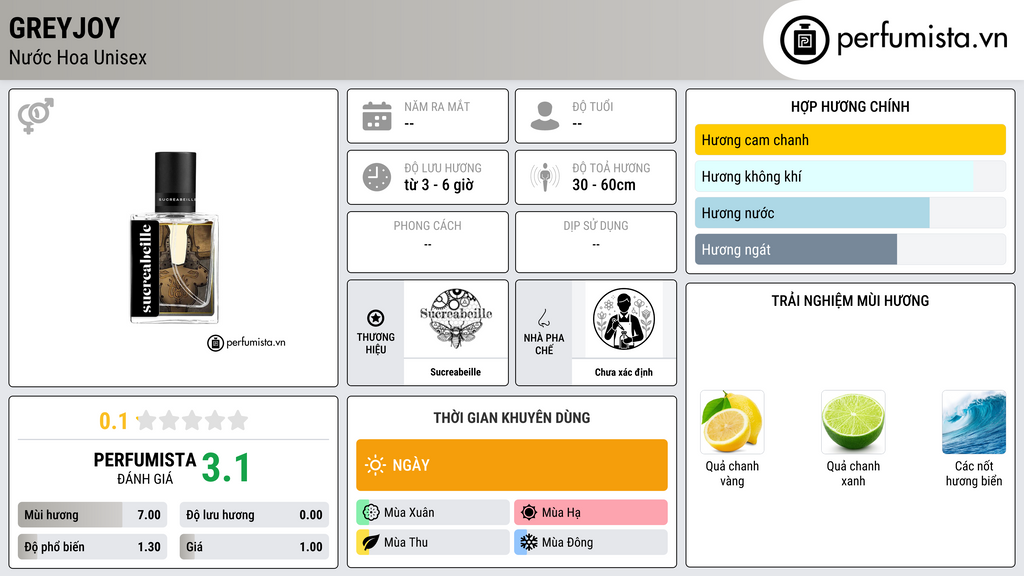The width and height of the screenshot is (1024, 576).
Task: Click the small perfumista.vn watermark logo under bottle
Action: 246,342
